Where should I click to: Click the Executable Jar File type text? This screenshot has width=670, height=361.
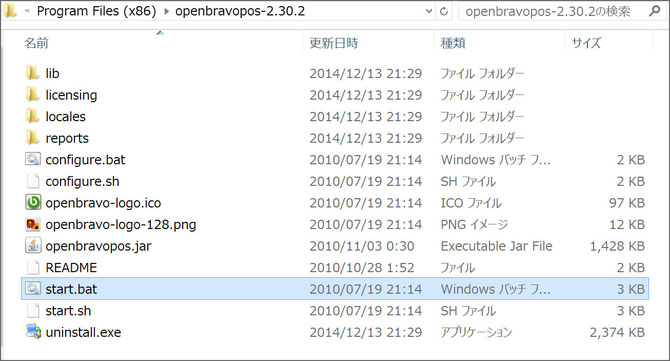(x=497, y=246)
